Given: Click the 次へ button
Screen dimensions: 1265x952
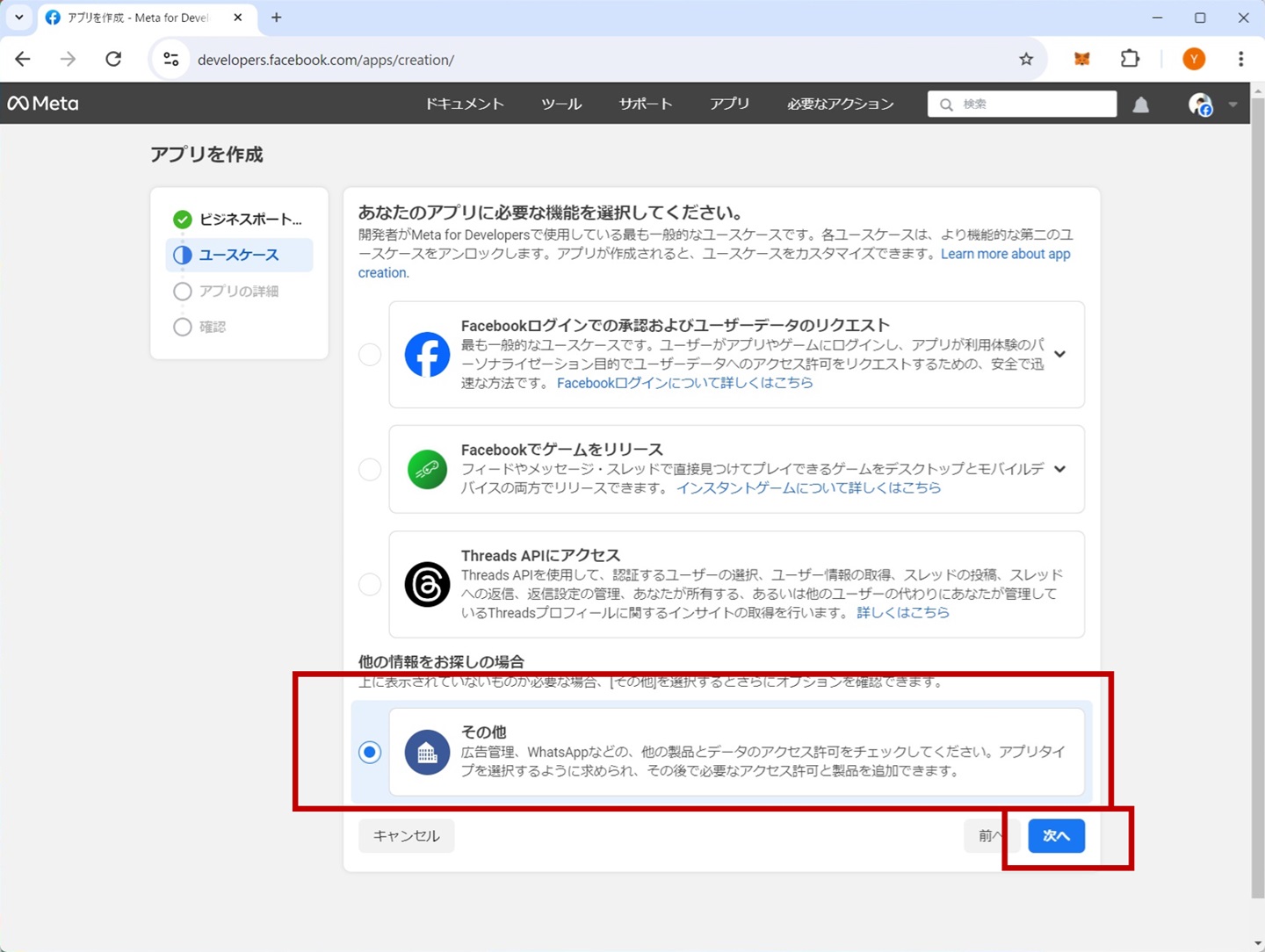Looking at the screenshot, I should click(x=1056, y=835).
